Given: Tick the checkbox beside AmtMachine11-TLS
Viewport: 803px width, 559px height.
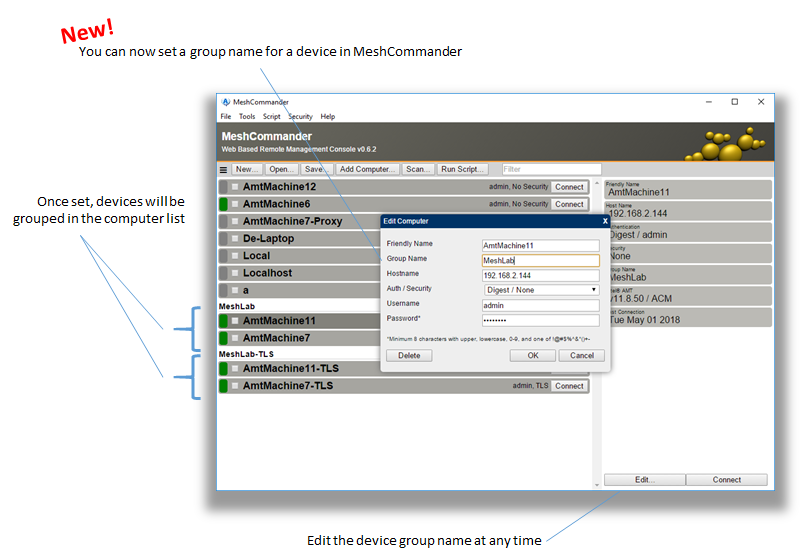Looking at the screenshot, I should tap(235, 369).
